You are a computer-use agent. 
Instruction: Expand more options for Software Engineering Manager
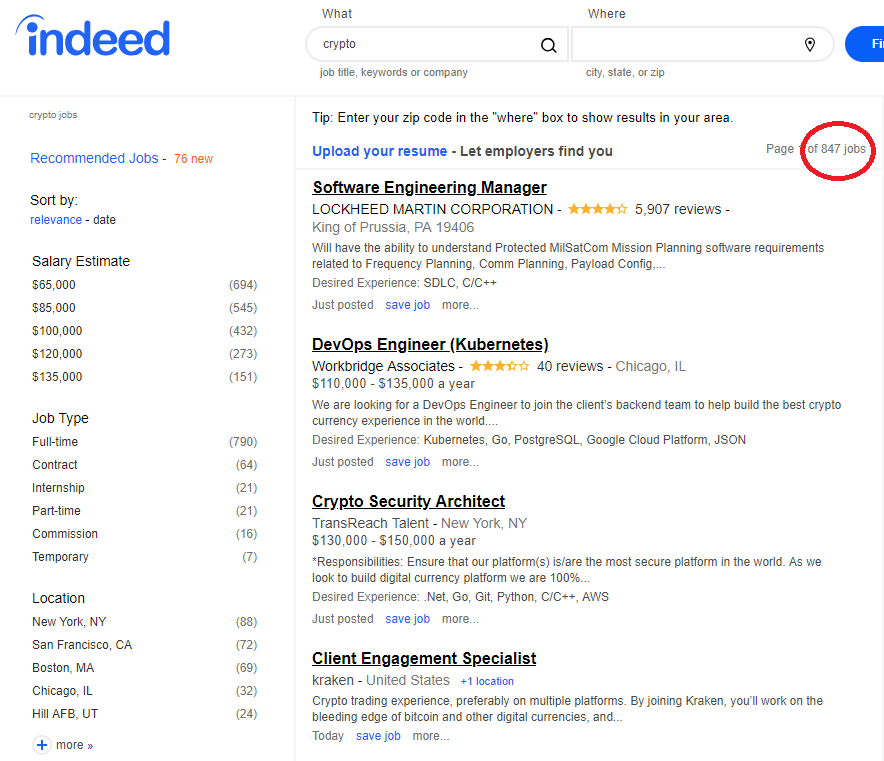(x=460, y=305)
